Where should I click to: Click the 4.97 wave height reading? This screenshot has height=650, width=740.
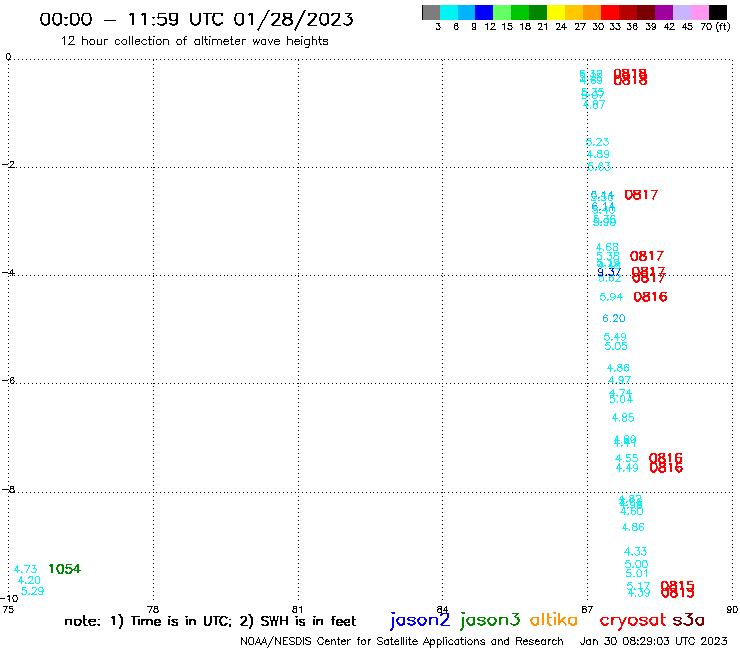coord(619,380)
